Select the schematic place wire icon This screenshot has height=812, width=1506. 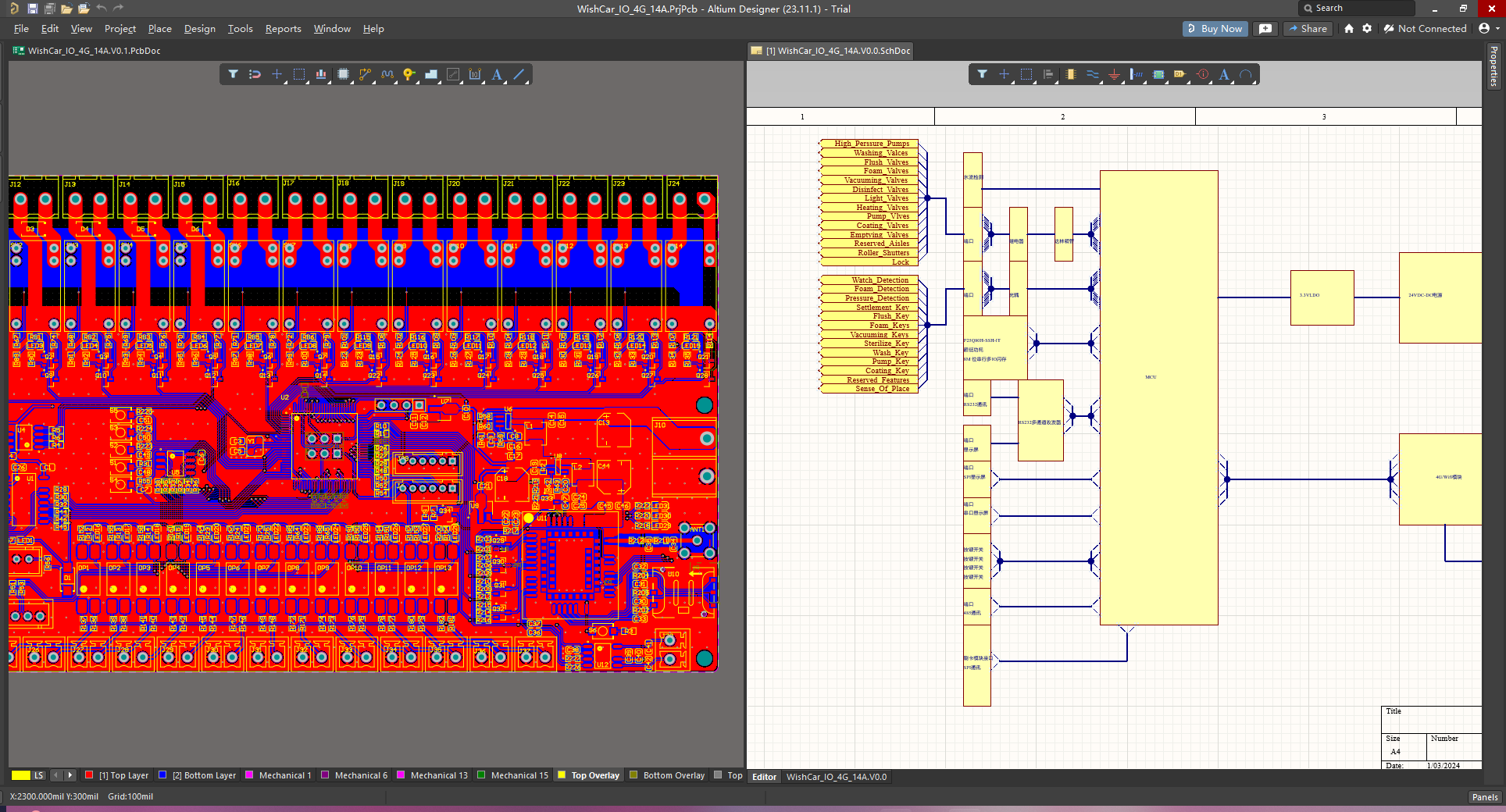coord(1093,75)
